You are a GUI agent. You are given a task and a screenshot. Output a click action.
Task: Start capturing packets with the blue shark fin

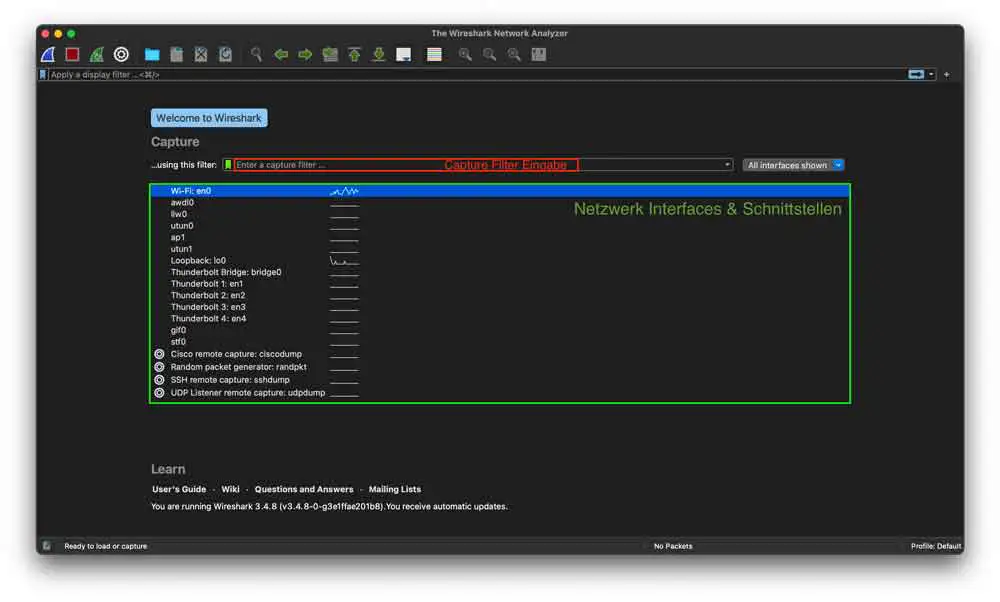click(x=48, y=55)
